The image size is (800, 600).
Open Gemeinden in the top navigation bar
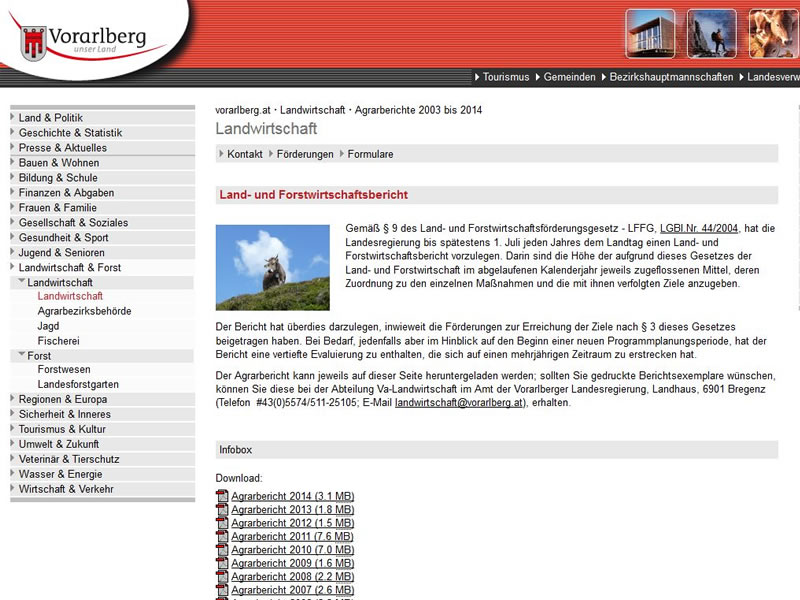(570, 77)
